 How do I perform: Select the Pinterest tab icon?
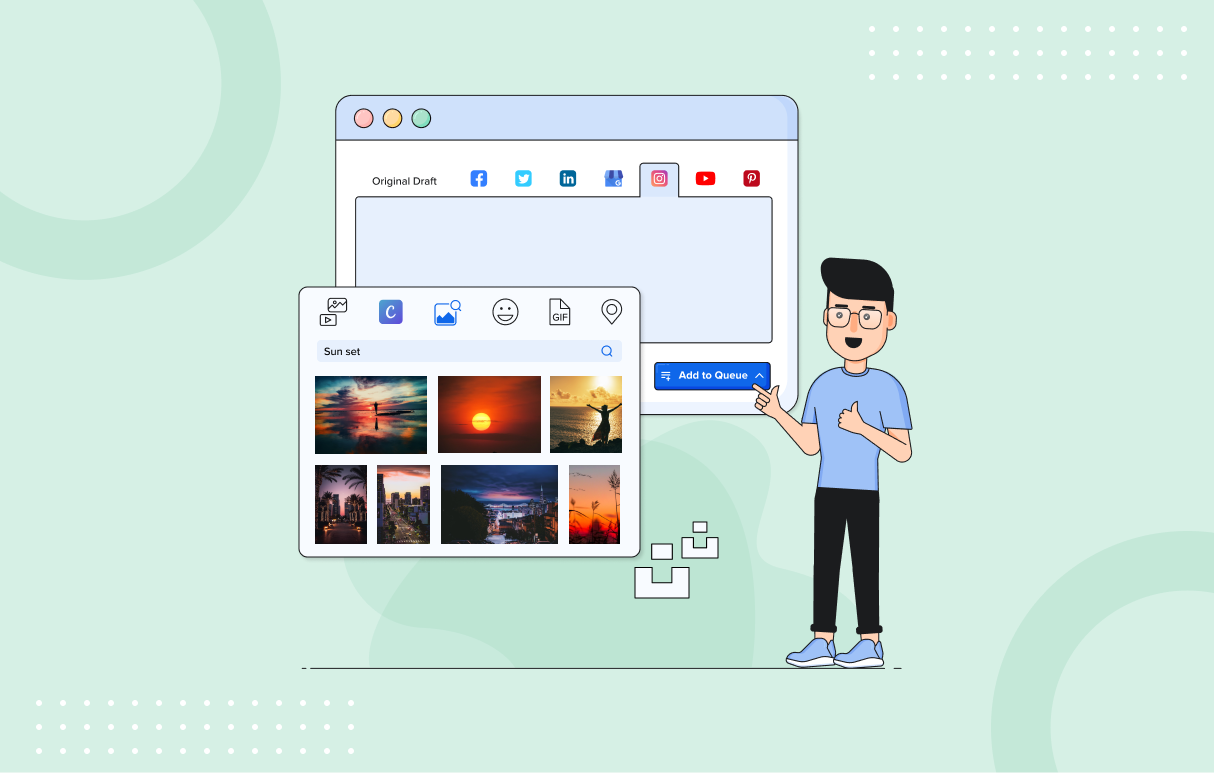tap(751, 178)
